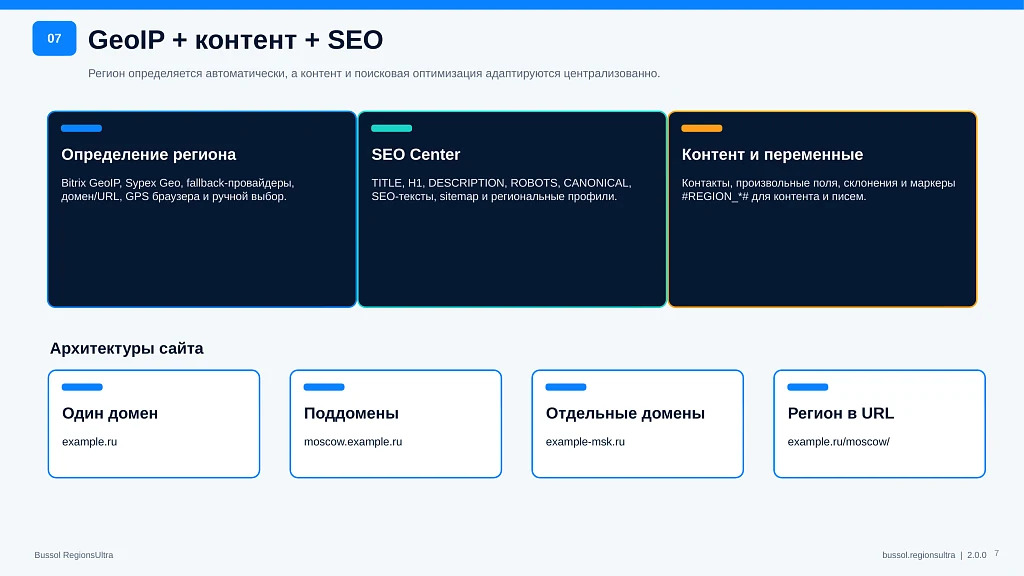The image size is (1024, 576).
Task: Select the "example.ru" sample domain text
Action: tap(89, 441)
